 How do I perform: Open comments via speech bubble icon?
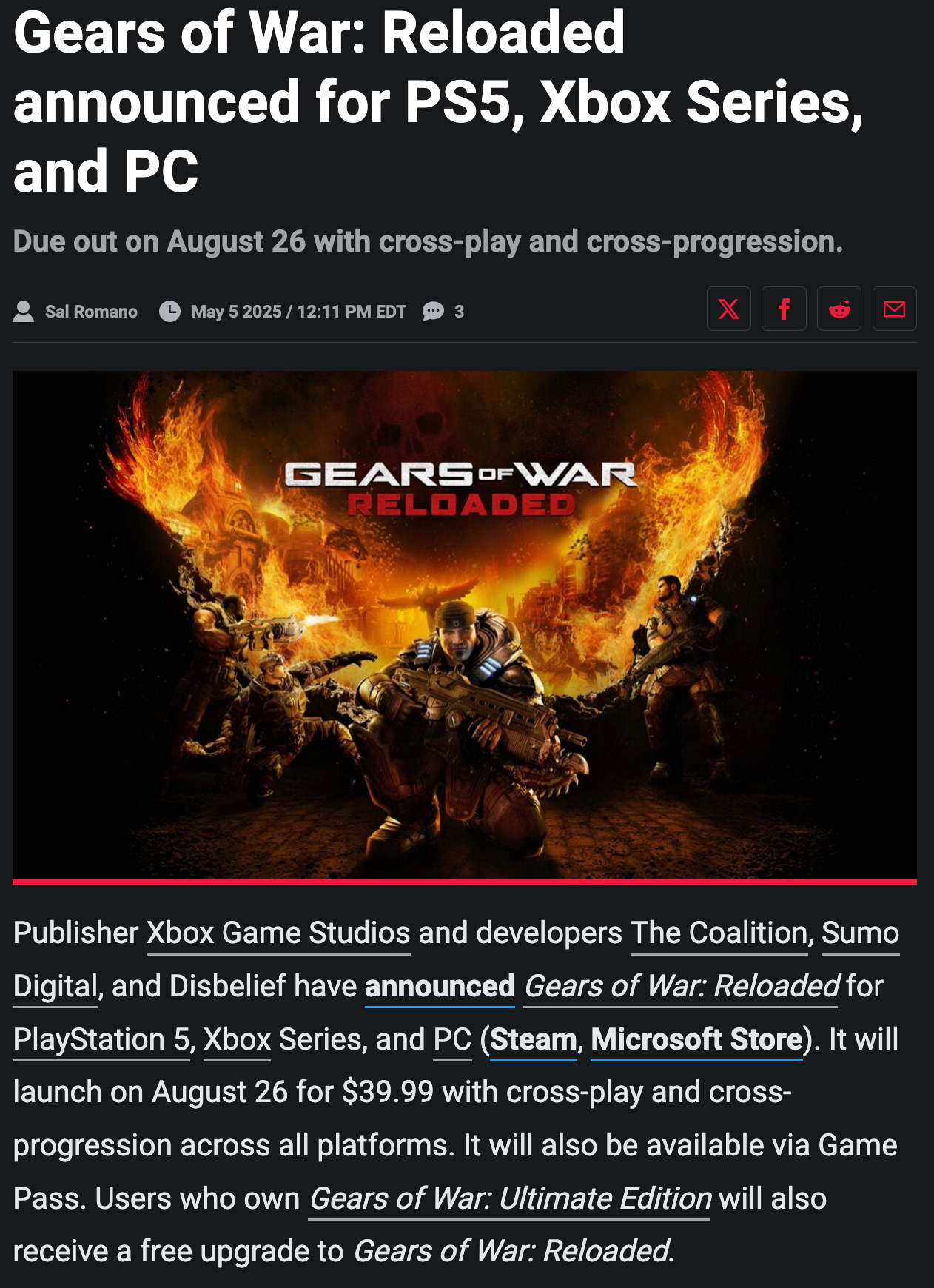coord(433,312)
